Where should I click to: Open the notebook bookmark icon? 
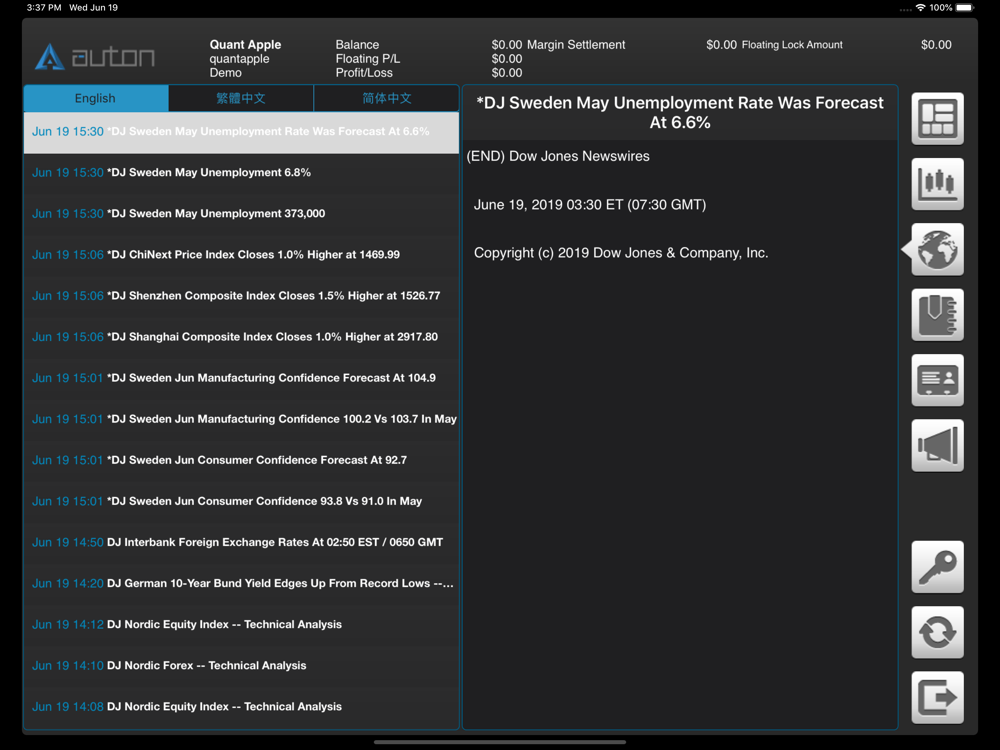point(937,315)
